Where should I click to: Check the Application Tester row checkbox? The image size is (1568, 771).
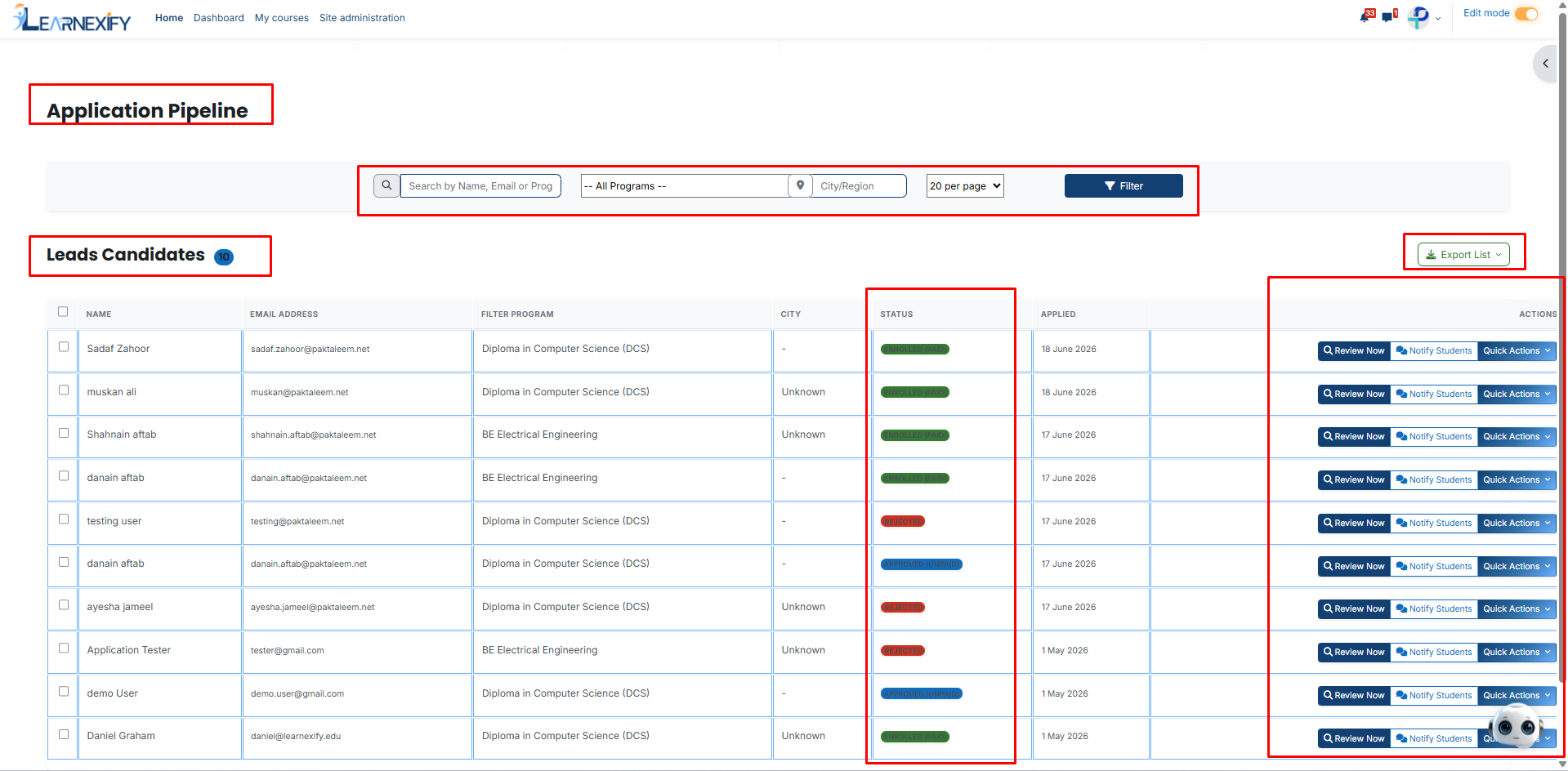(64, 648)
